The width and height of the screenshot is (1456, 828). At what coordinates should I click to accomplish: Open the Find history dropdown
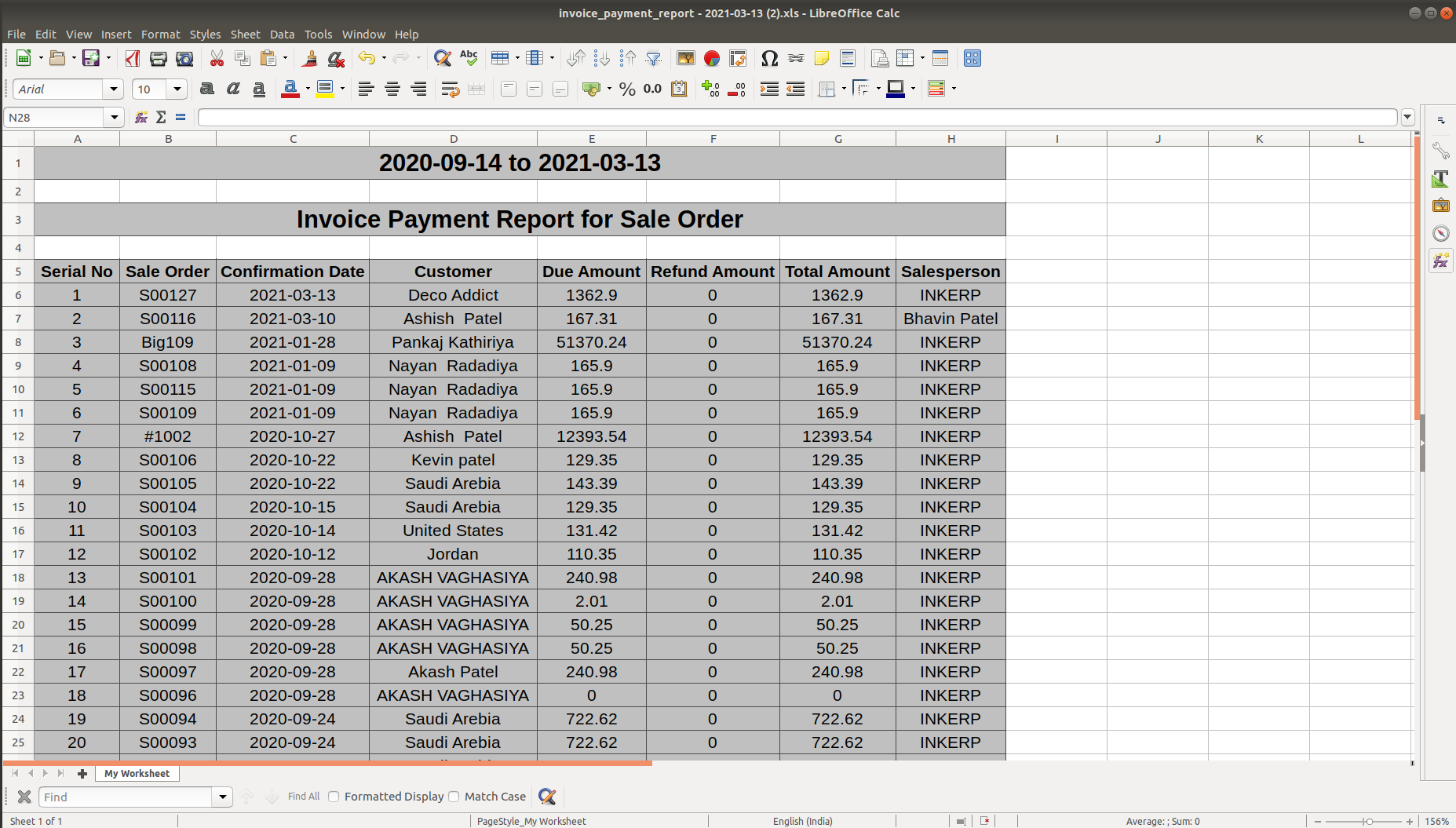pyautogui.click(x=223, y=797)
